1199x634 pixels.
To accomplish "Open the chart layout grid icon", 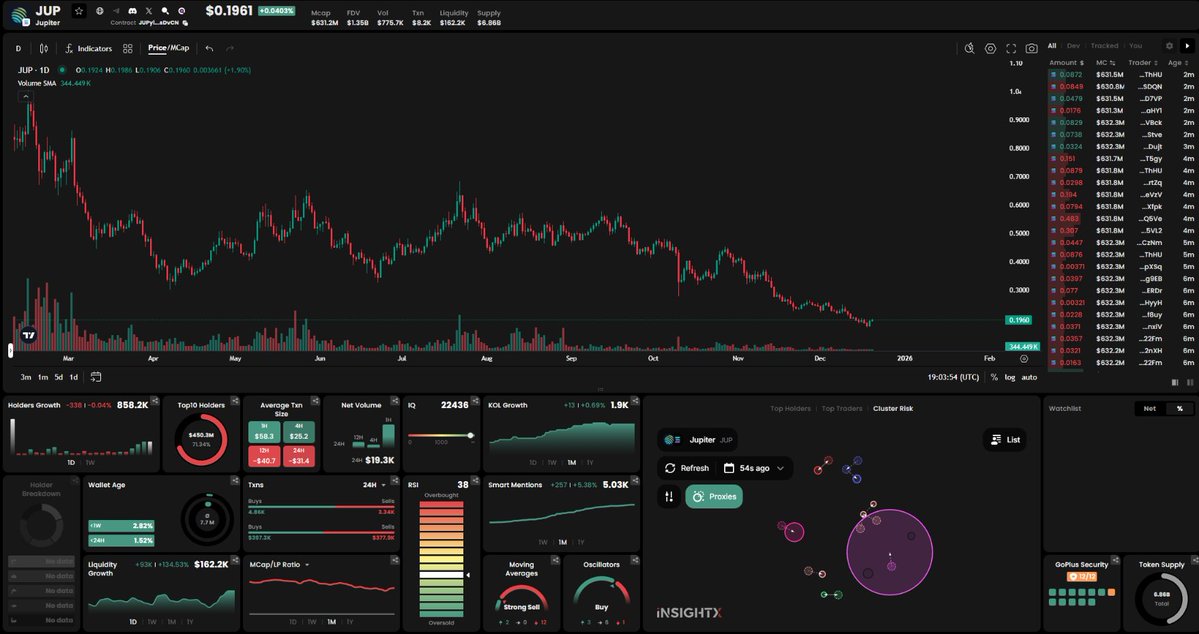I will pos(128,48).
